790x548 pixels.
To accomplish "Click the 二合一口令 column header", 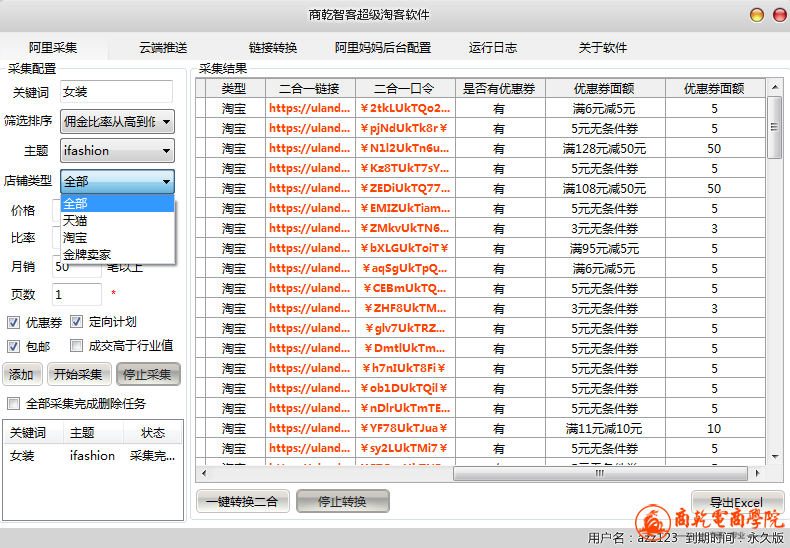I will click(405, 89).
